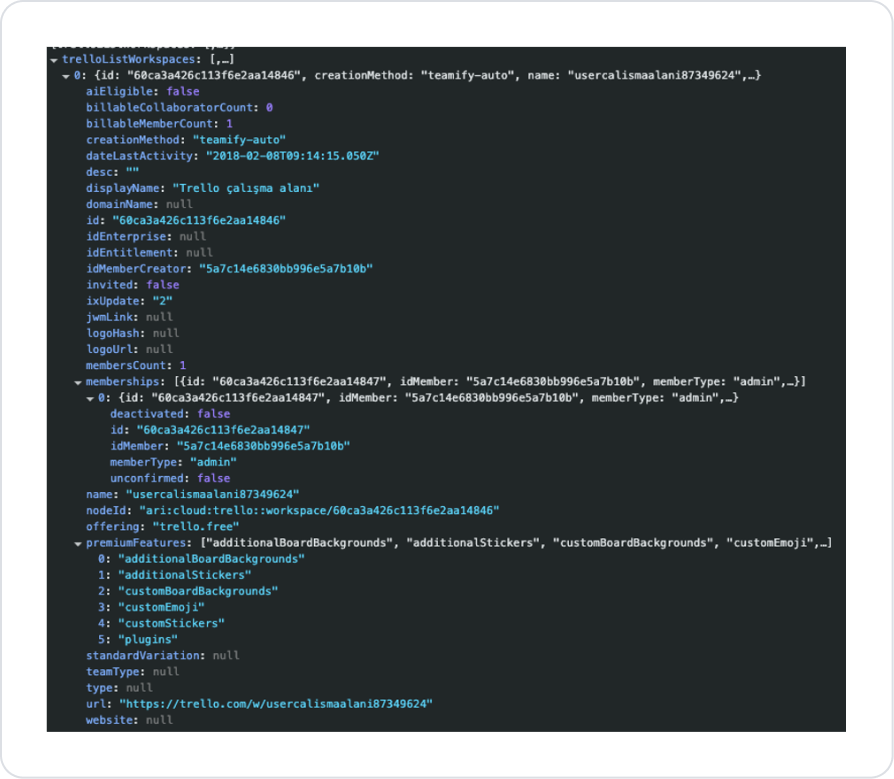Collapse workspace object 0 with creationMethod teamify-auto
The width and height of the screenshot is (894, 779).
coord(66,76)
